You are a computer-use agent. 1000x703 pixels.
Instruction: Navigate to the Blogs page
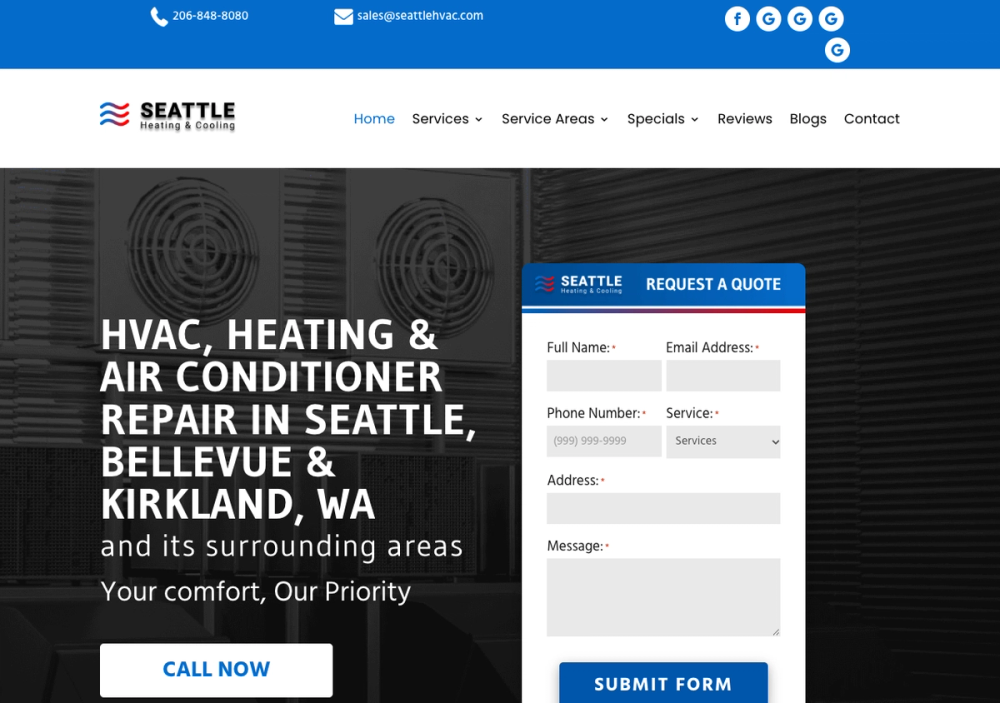(x=807, y=119)
